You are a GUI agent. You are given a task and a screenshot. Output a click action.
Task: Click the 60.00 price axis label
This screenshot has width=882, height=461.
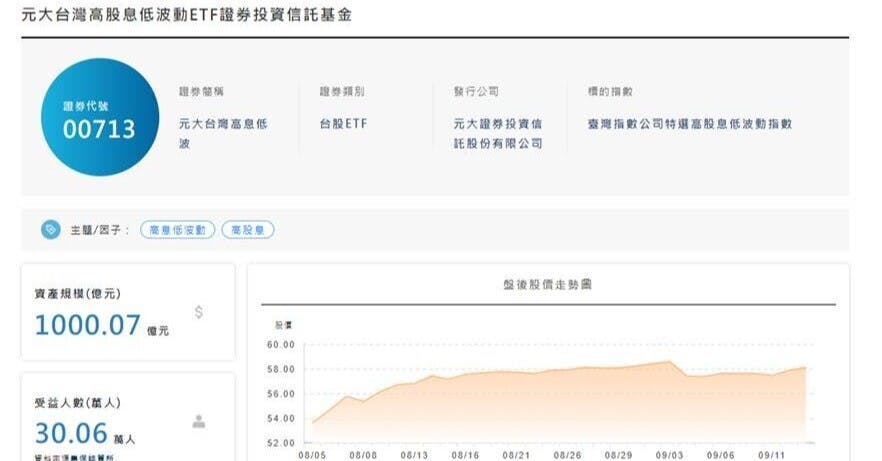(x=280, y=345)
